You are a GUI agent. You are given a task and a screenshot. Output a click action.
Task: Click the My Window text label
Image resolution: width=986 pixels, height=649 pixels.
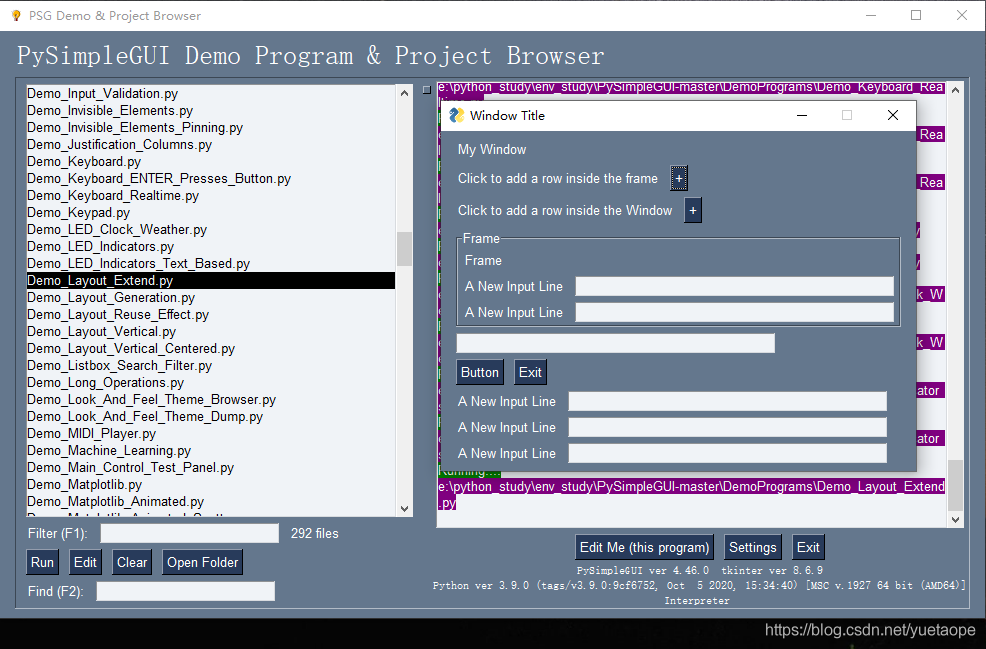coord(492,150)
